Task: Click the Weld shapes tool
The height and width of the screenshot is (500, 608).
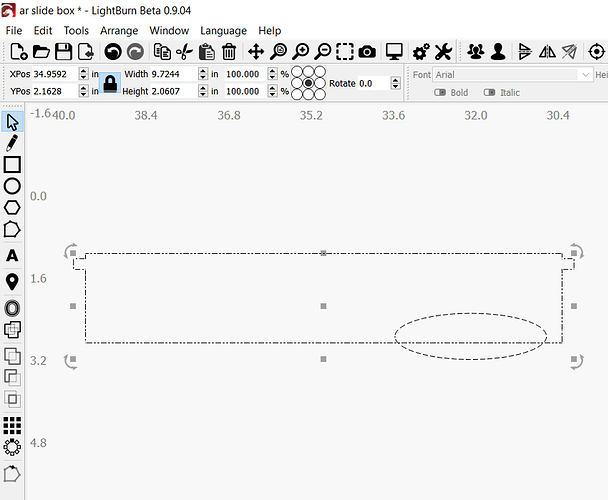Action: coord(12,330)
